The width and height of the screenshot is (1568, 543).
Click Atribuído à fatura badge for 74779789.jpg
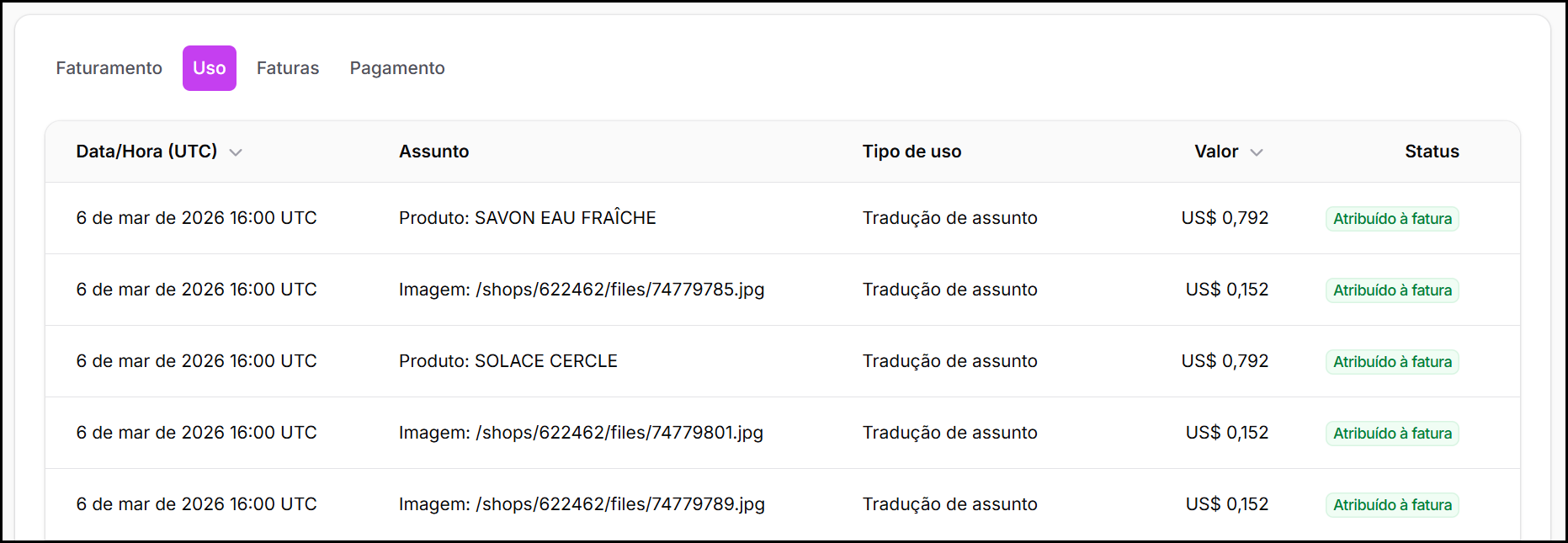(x=1392, y=505)
